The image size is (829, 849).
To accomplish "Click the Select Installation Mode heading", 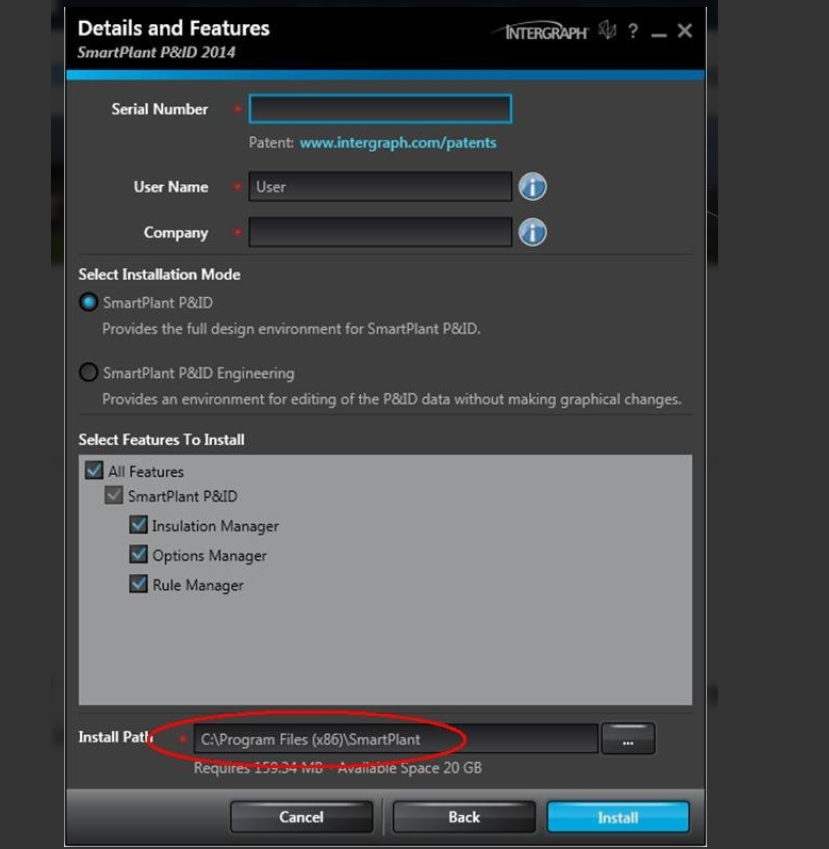I will point(159,275).
